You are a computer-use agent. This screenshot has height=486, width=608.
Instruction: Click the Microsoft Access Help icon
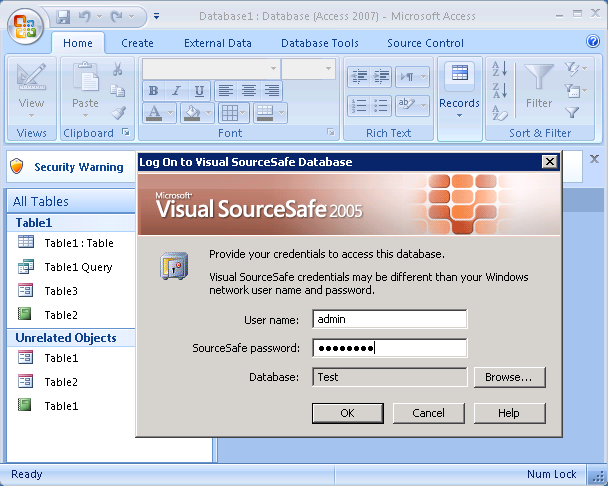point(593,42)
